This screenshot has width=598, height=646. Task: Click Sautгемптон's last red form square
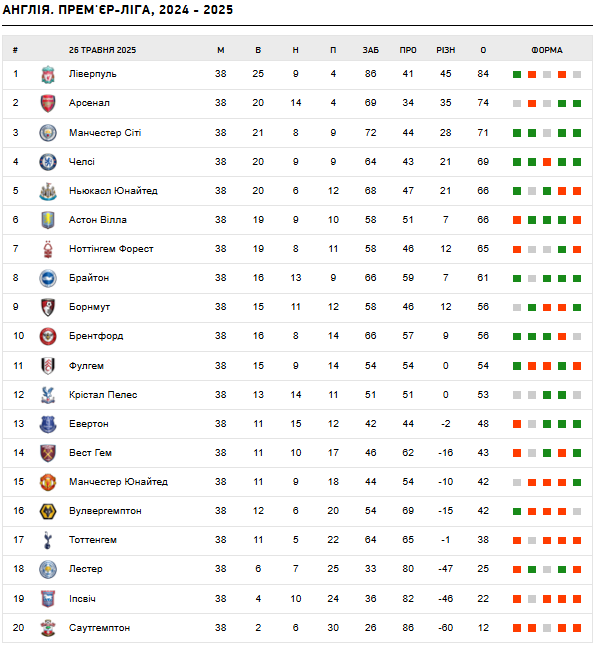(577, 628)
